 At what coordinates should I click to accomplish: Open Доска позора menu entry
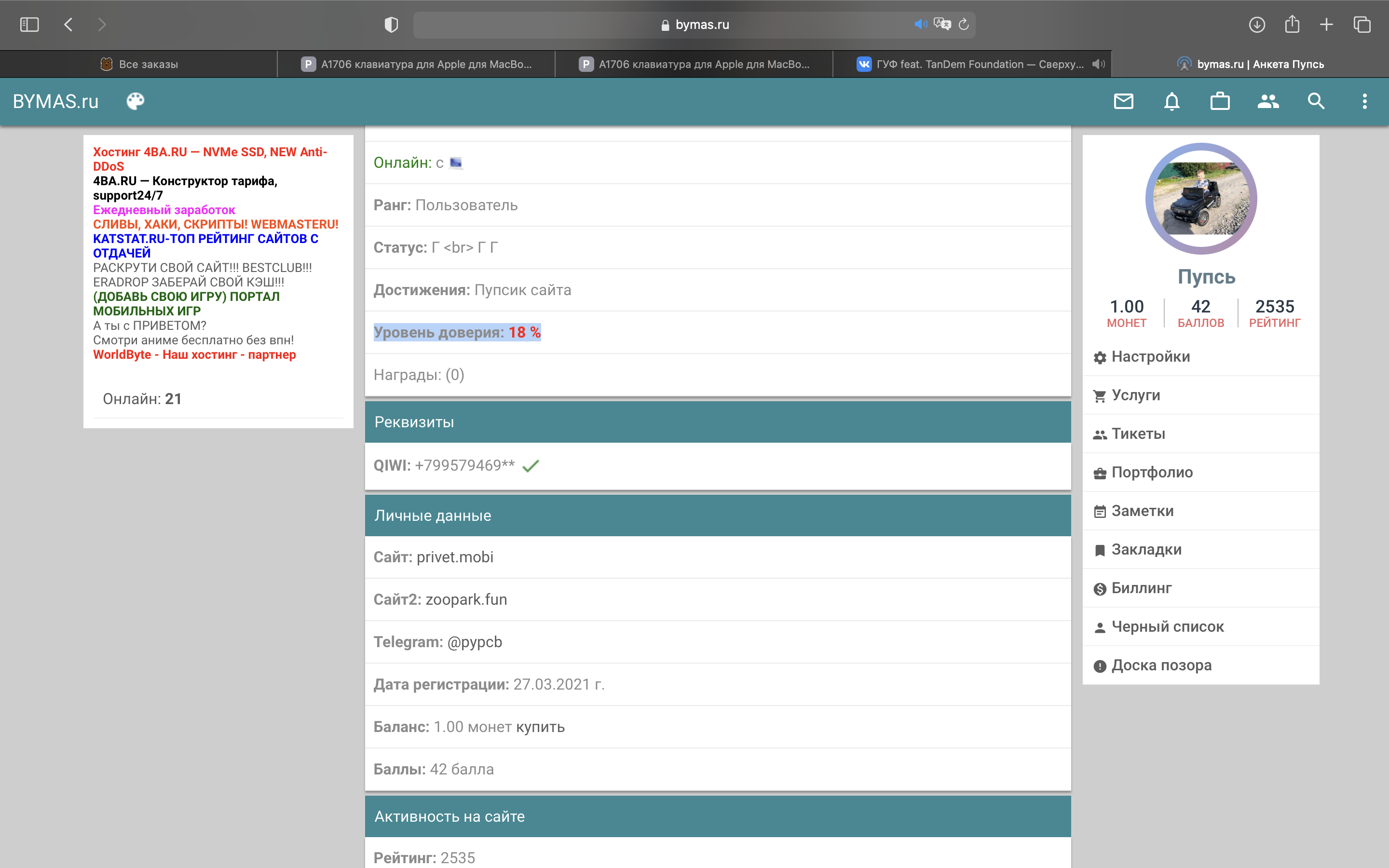click(x=1161, y=665)
